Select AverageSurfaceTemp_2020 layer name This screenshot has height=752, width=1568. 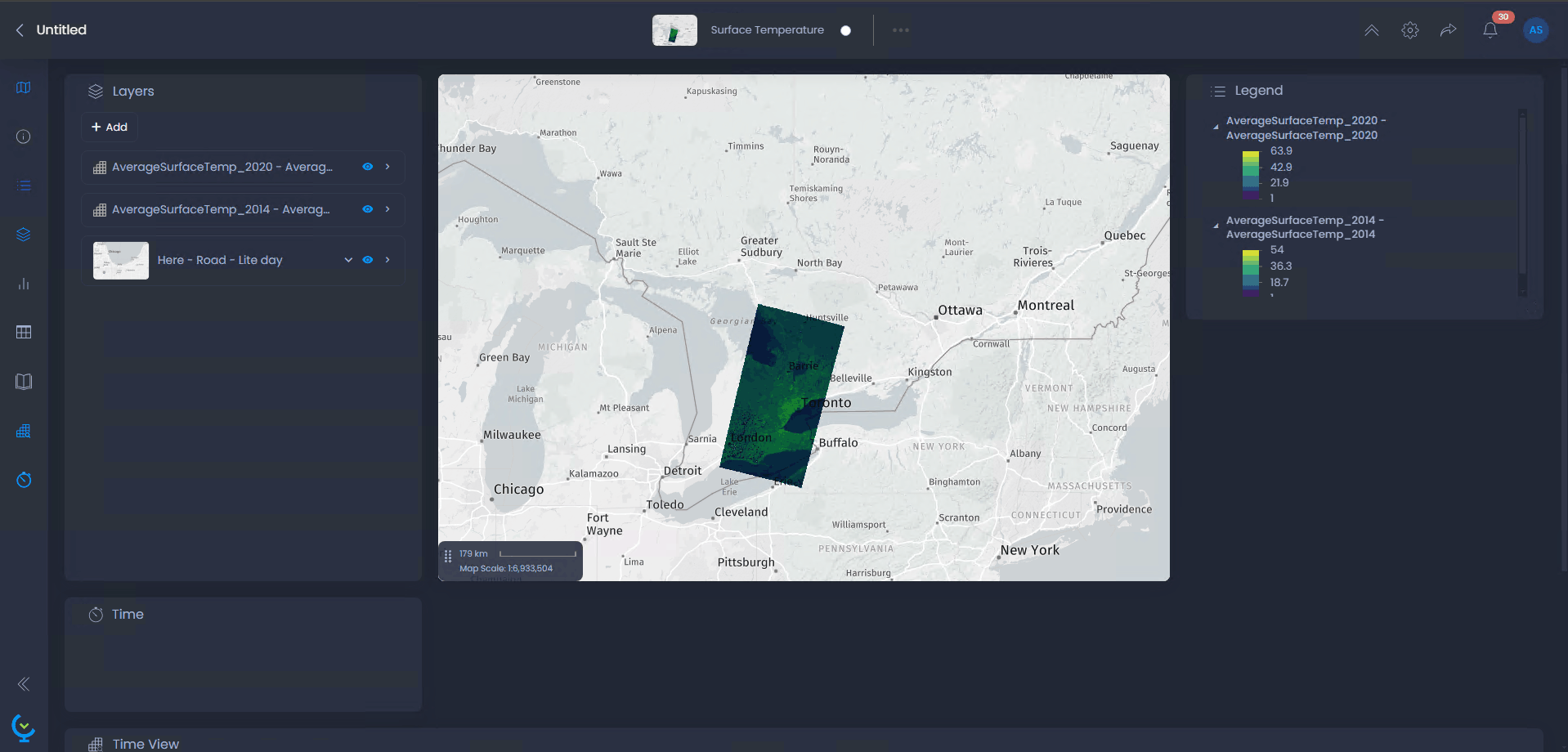pos(222,167)
